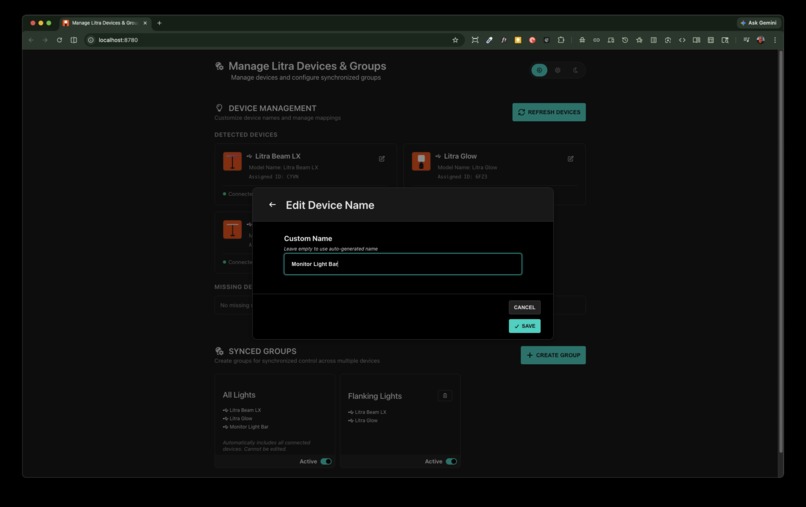This screenshot has width=806, height=507.
Task: Cancel the device name edit
Action: 524,307
